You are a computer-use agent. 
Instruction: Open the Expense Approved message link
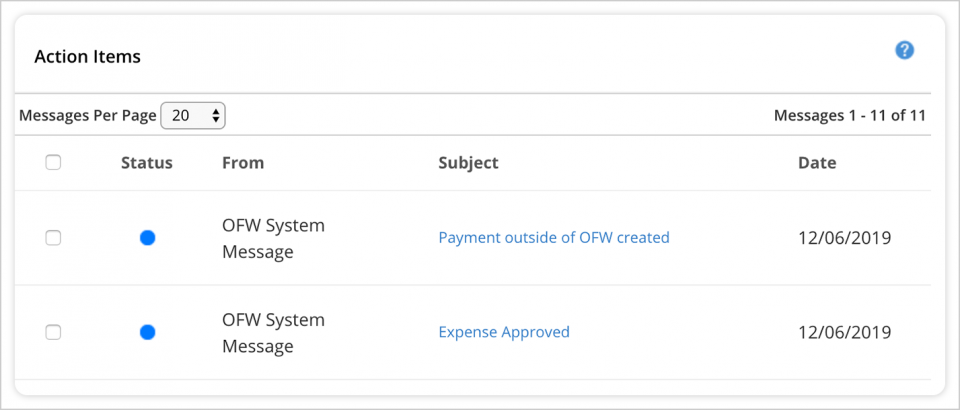coord(504,332)
